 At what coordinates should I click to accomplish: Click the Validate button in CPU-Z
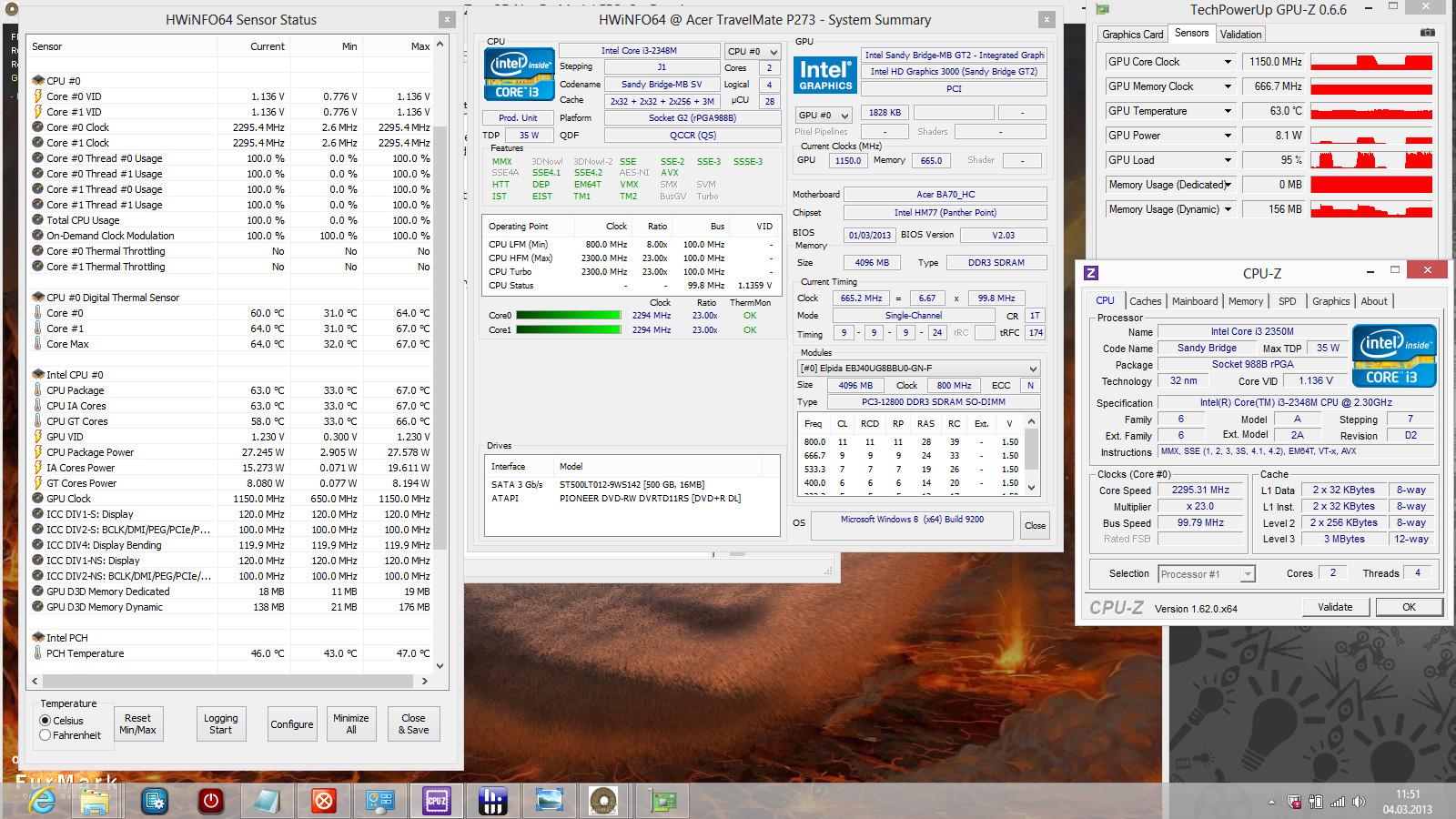pos(1335,607)
